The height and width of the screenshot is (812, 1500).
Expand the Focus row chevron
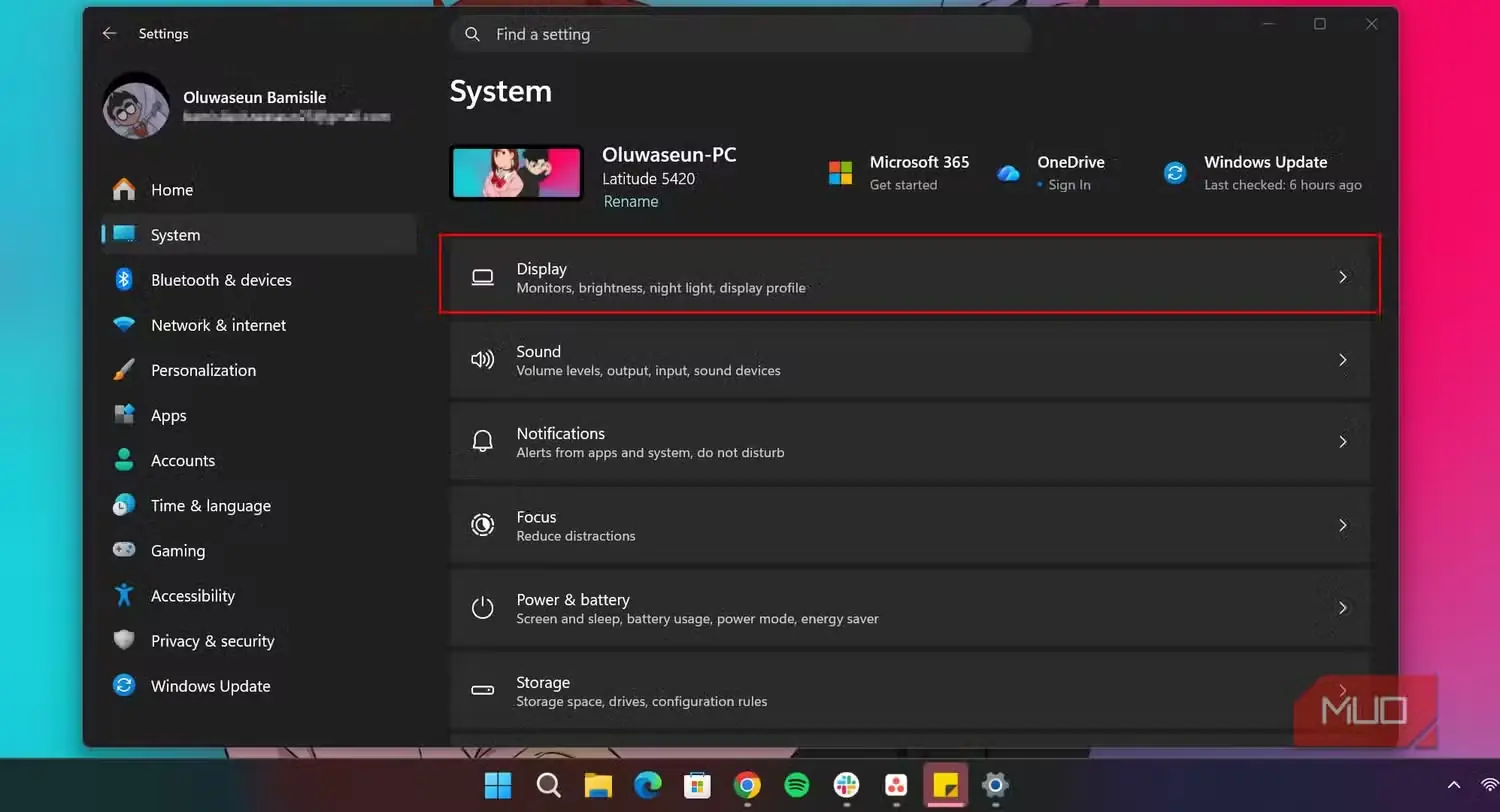[1343, 525]
